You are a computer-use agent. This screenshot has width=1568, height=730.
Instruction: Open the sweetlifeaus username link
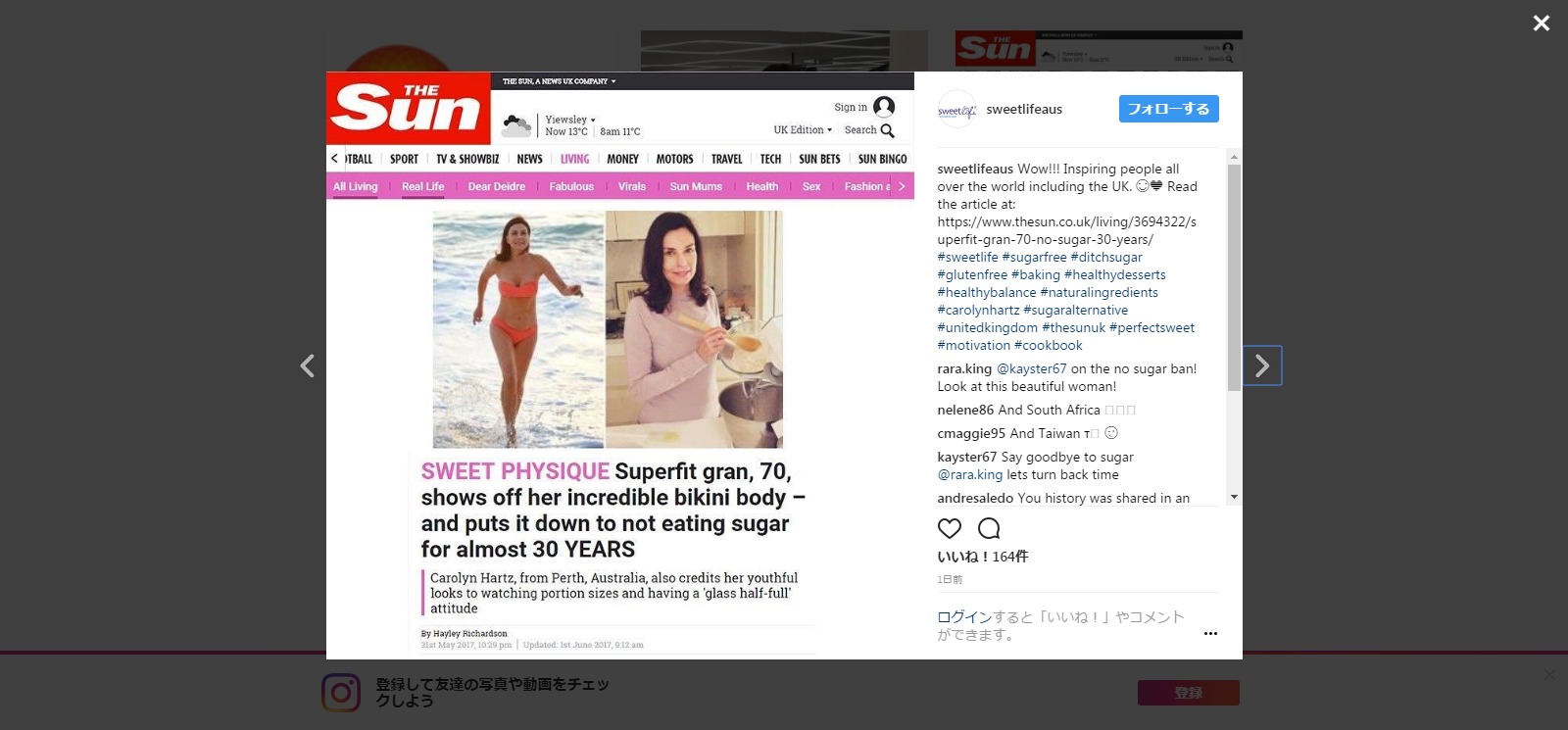point(1024,109)
